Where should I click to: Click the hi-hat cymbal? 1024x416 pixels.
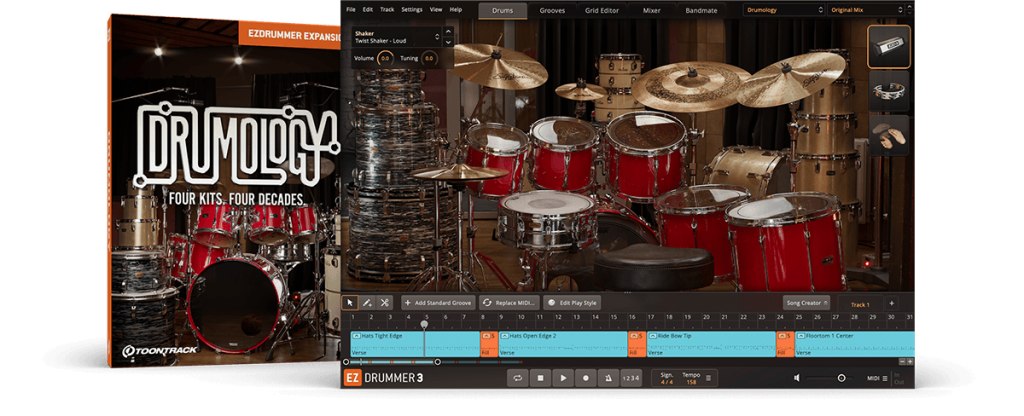click(459, 172)
